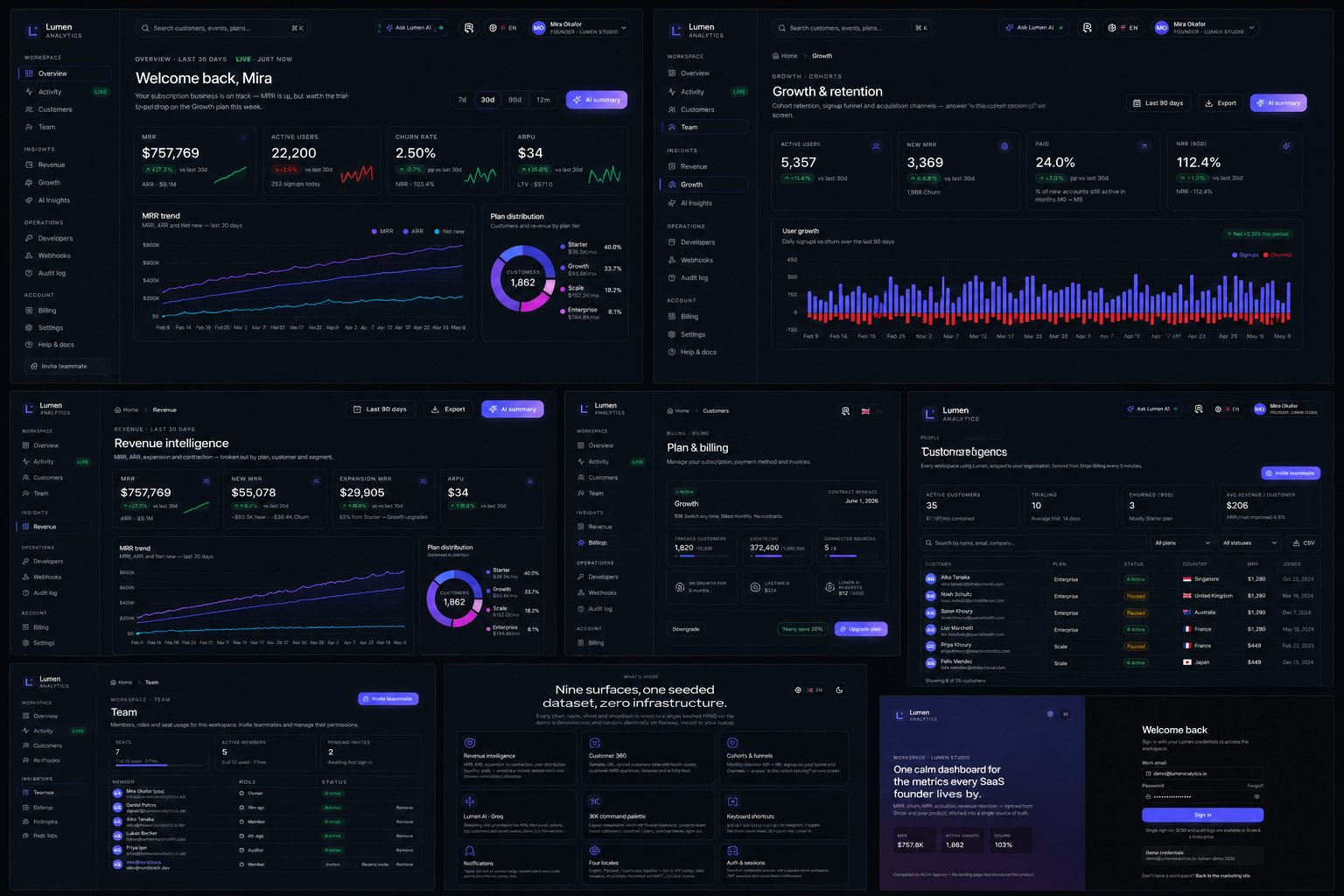Screen dimensions: 1344x896
Task: Click Lumen AI Groq feature card icon
Action: pos(470,801)
